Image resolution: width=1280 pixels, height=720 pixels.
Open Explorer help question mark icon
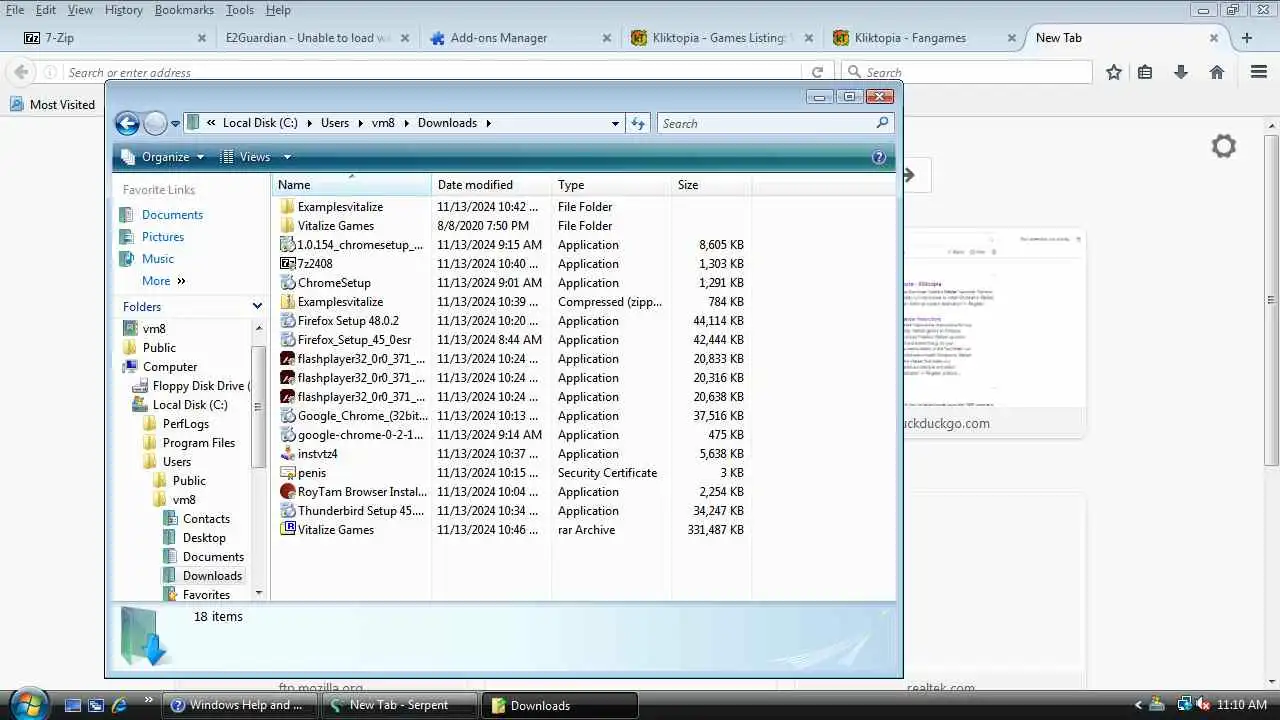[879, 157]
